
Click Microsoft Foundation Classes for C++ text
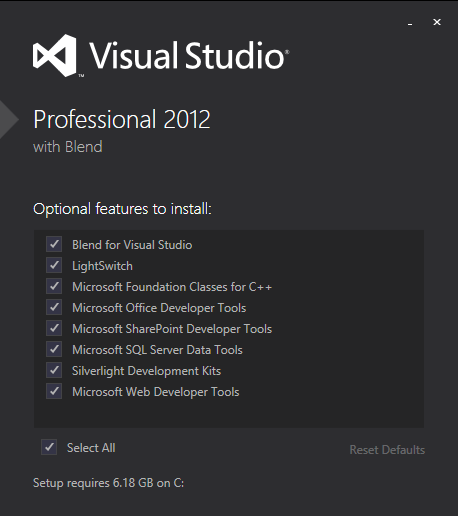click(172, 287)
